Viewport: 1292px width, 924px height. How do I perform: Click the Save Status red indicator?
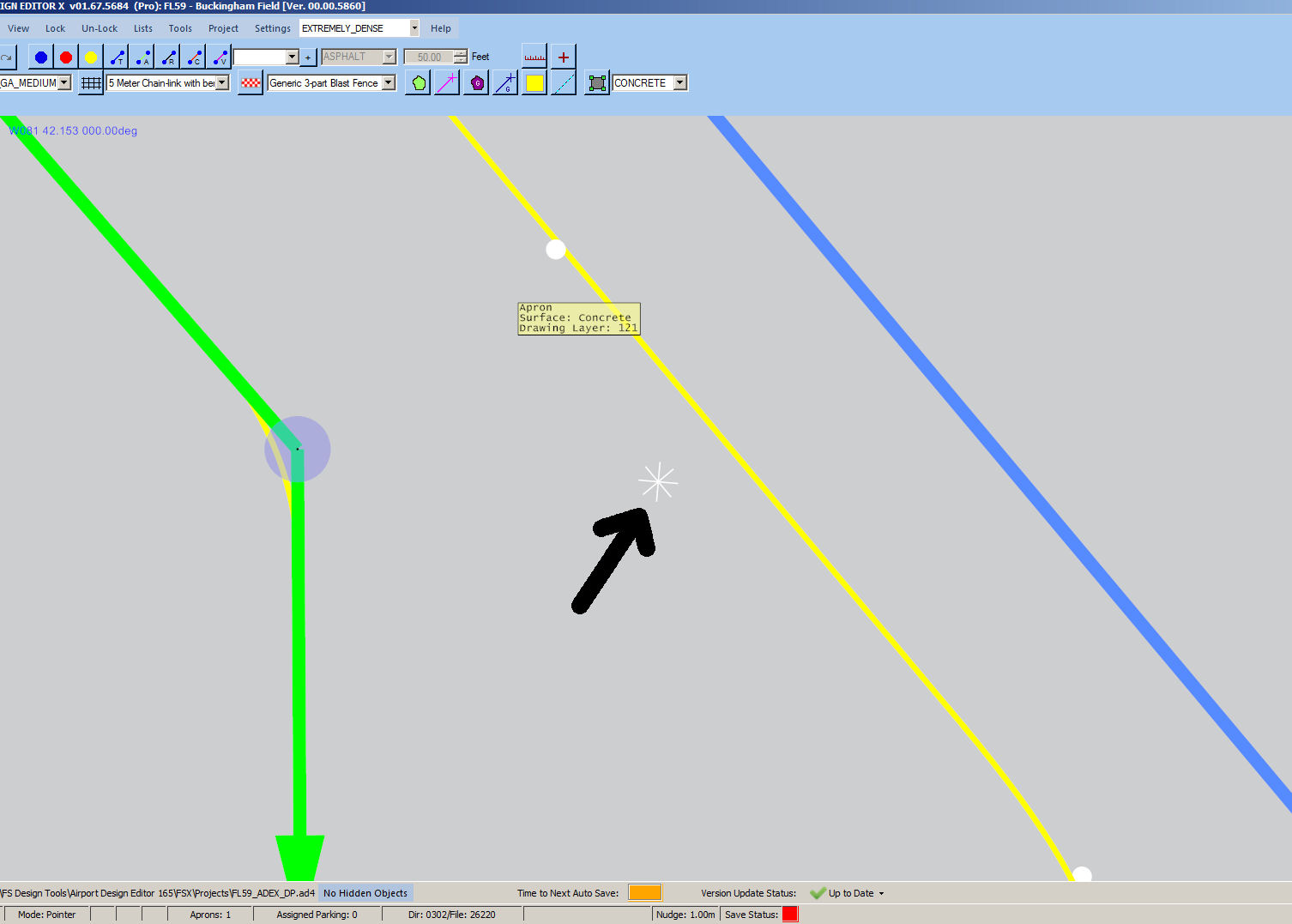(790, 914)
